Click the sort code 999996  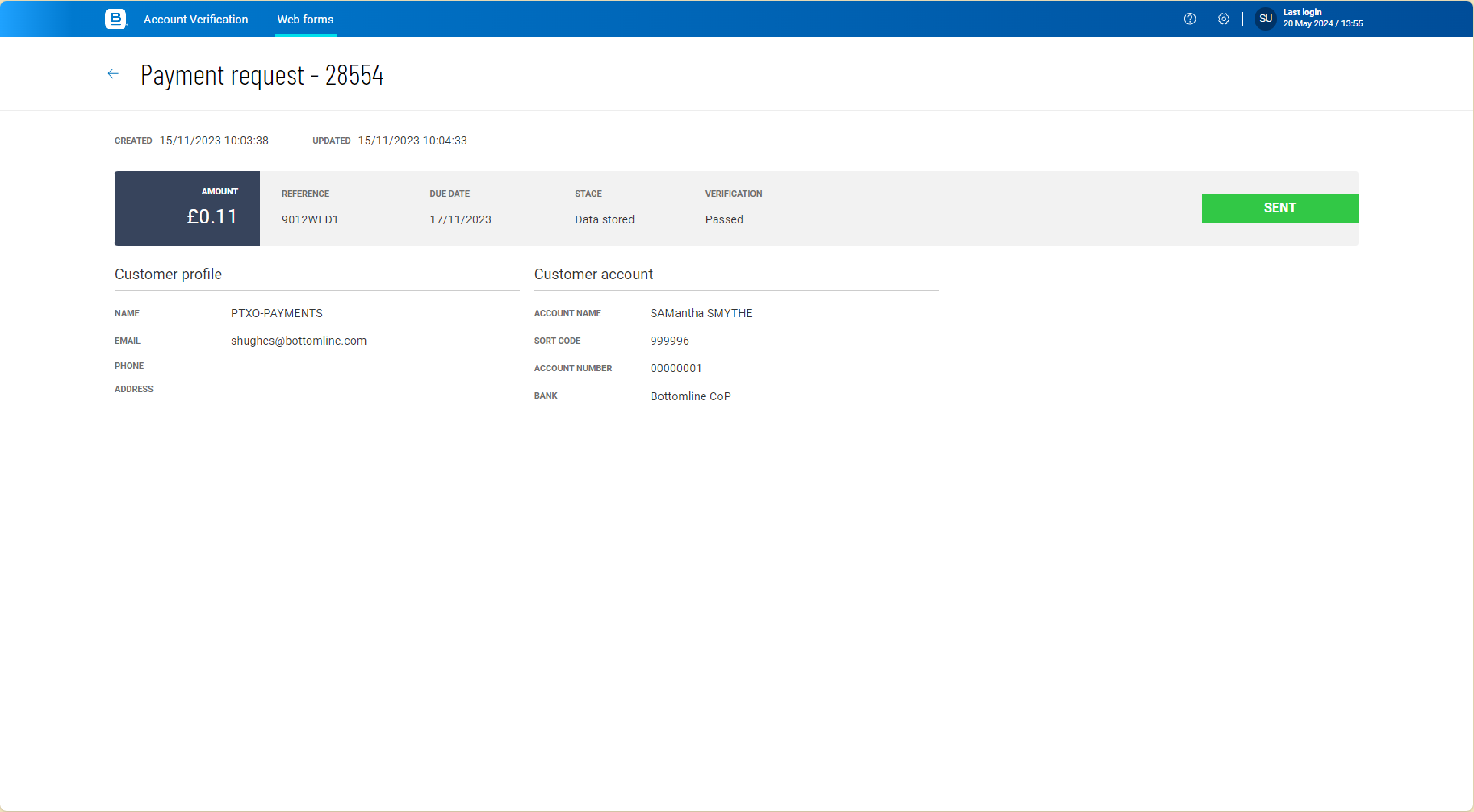669,341
